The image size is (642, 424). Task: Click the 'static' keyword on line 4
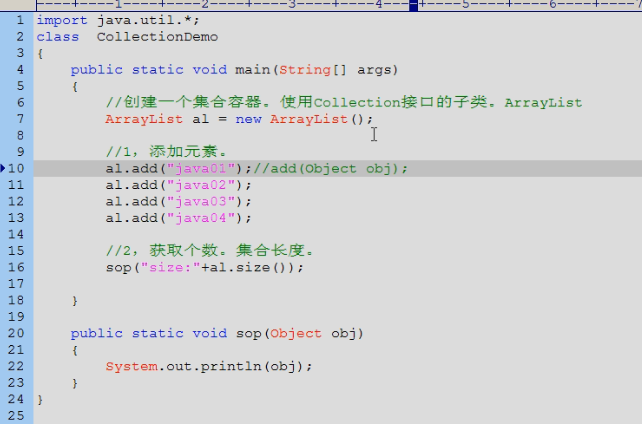(157, 70)
